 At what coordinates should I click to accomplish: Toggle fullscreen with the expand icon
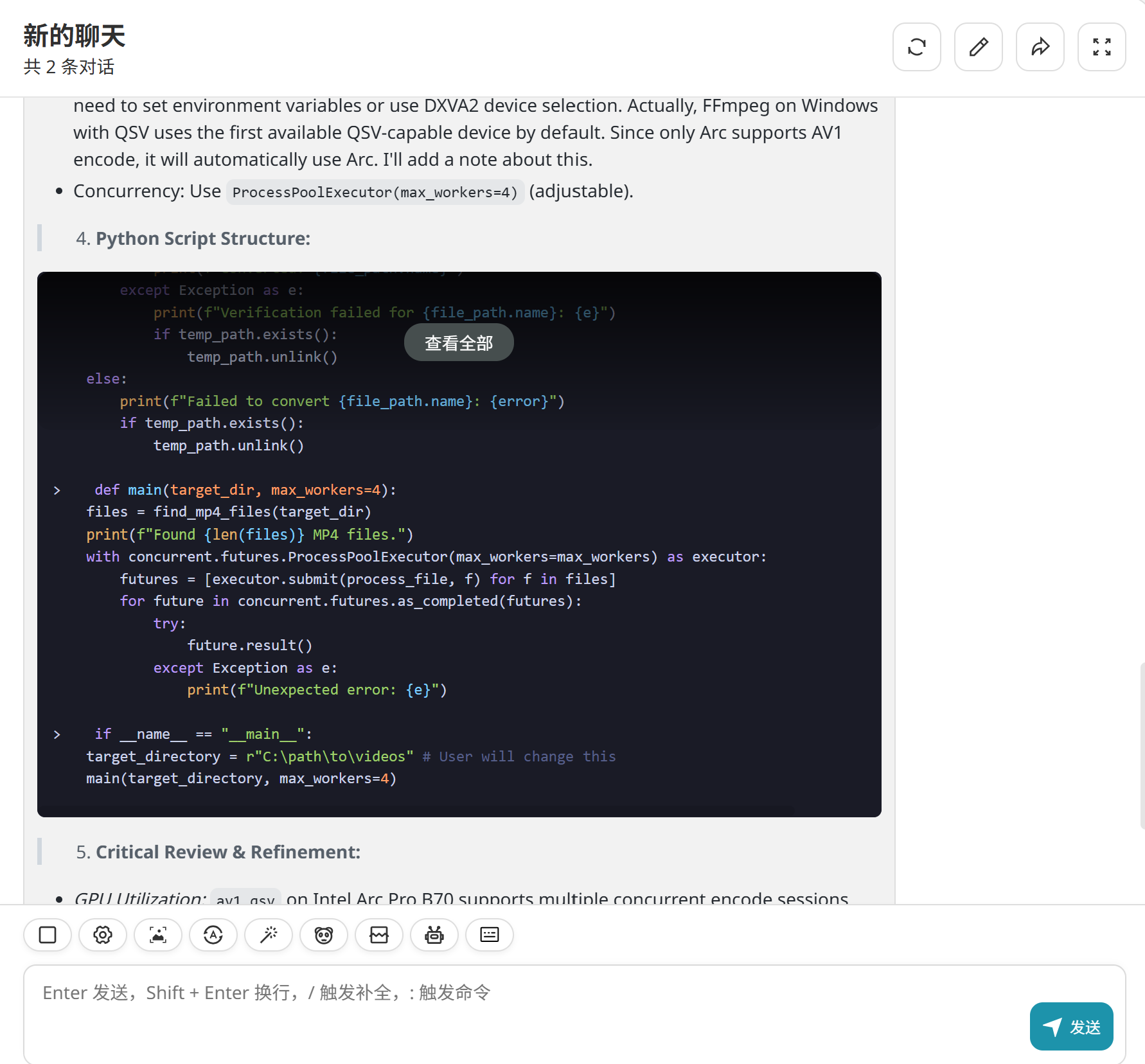pyautogui.click(x=1101, y=47)
